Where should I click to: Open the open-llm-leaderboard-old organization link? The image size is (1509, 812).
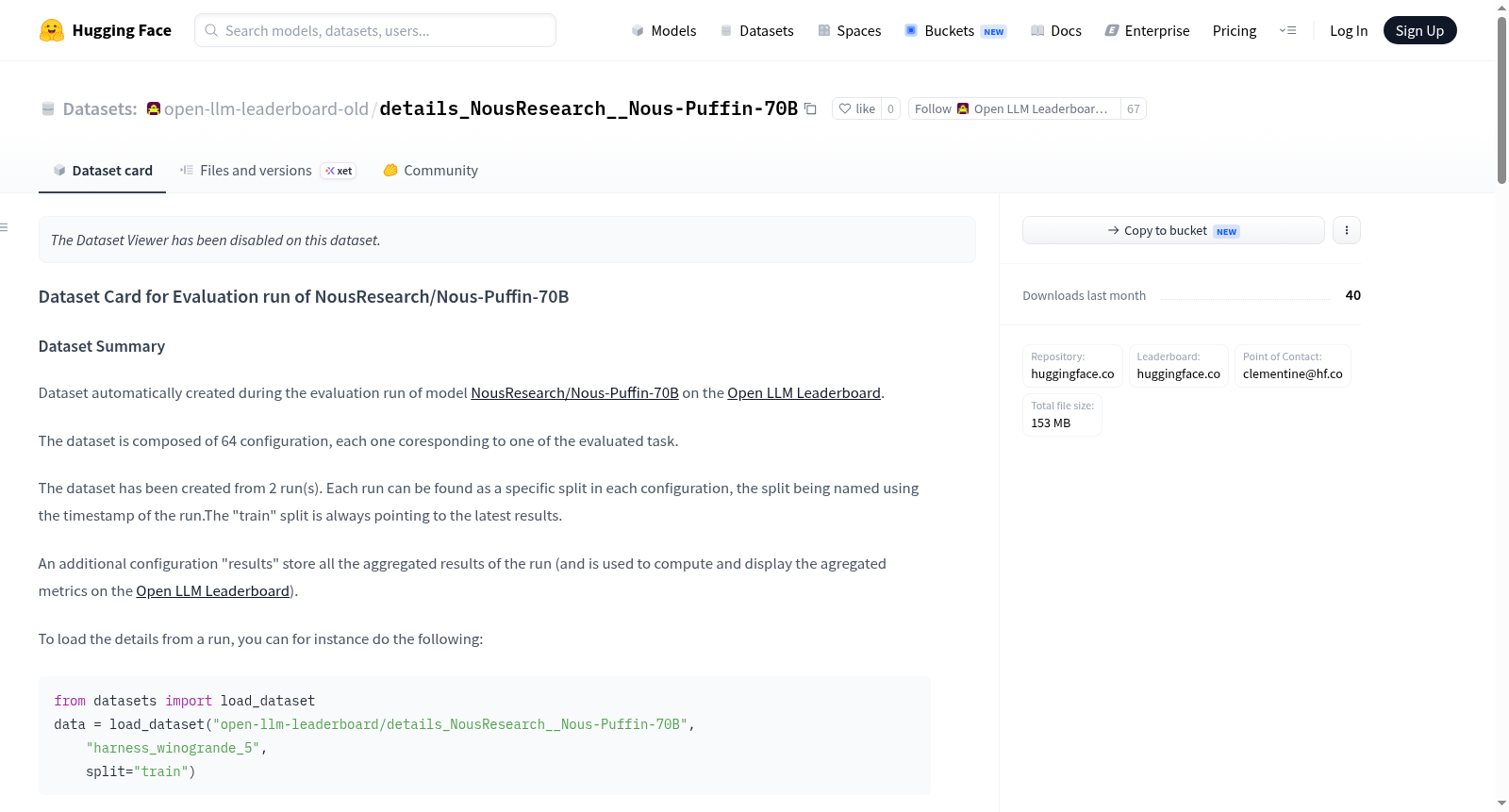click(x=266, y=108)
